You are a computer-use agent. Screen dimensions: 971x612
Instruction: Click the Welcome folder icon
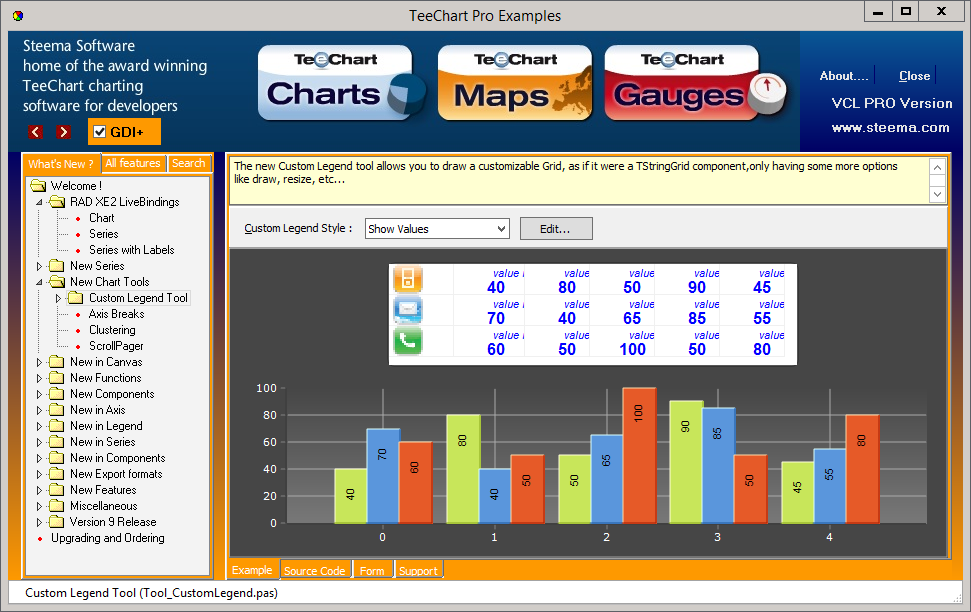click(x=38, y=186)
